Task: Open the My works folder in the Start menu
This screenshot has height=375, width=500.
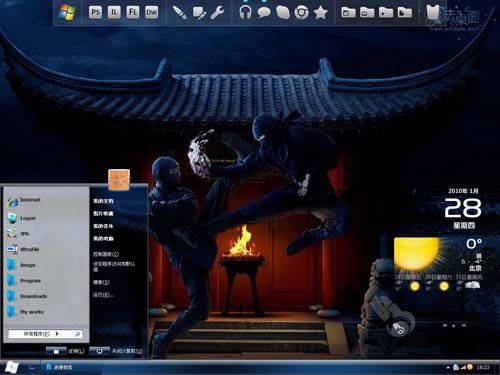Action: (x=25, y=312)
